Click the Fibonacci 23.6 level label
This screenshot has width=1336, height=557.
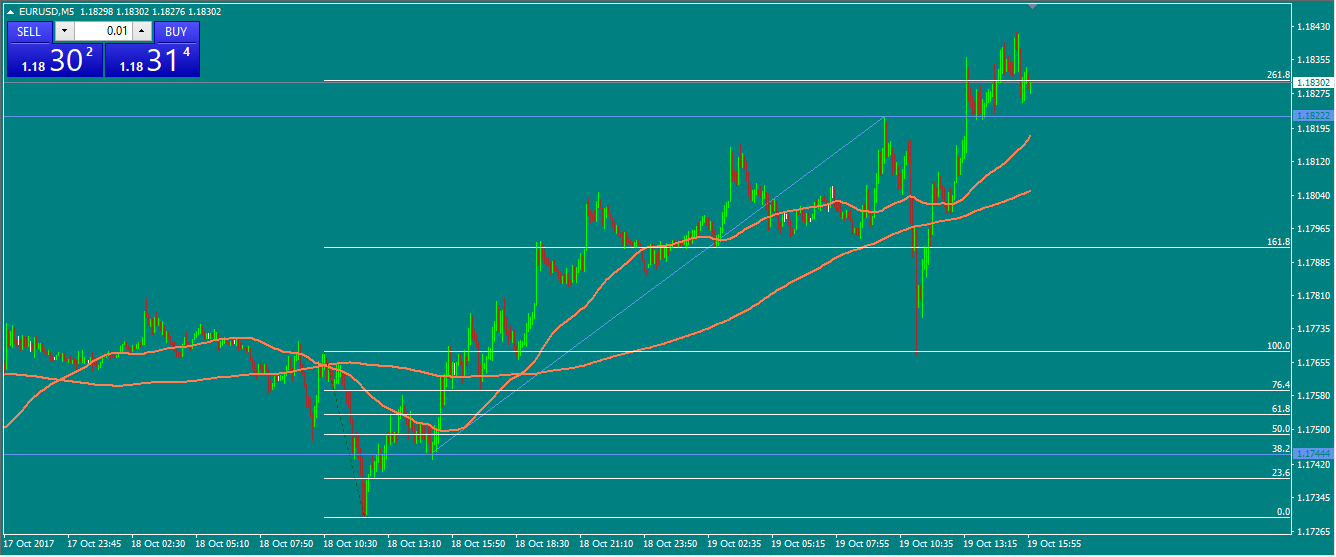click(1281, 473)
